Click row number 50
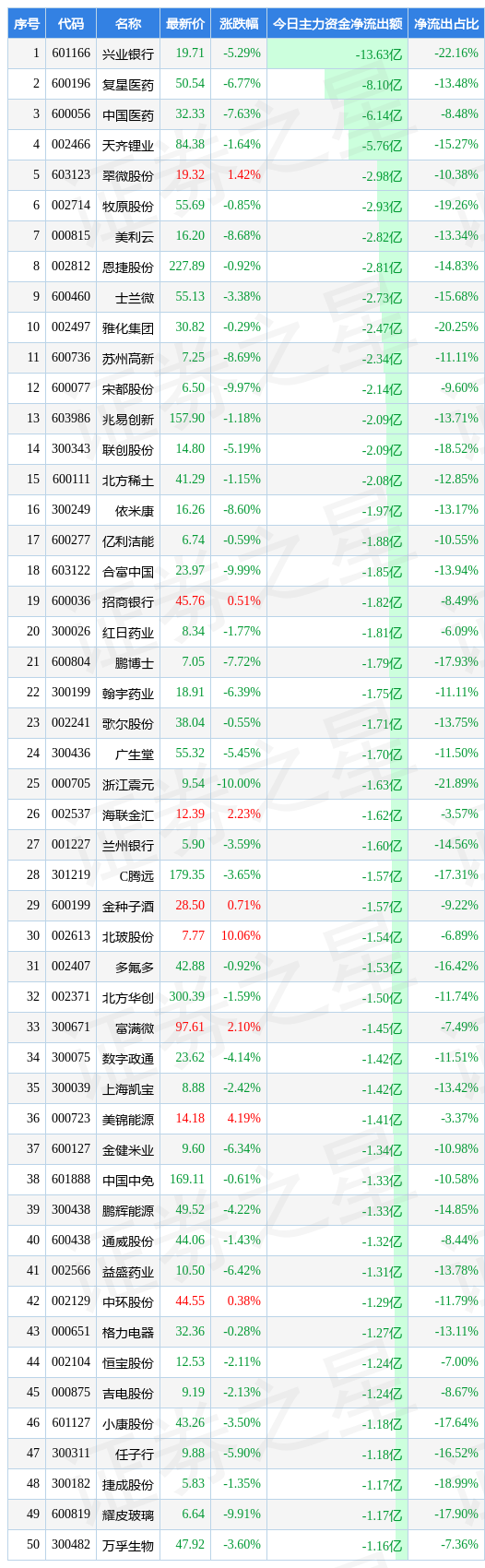The height and width of the screenshot is (1568, 485). click(33, 1545)
